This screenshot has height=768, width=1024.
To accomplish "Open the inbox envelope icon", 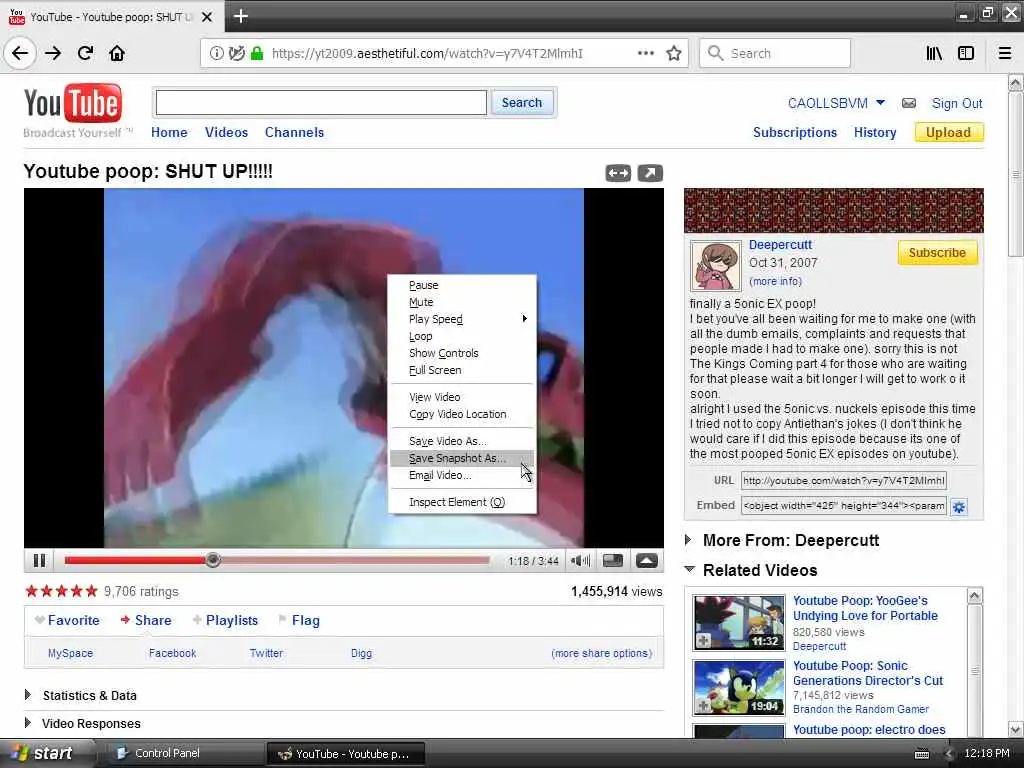I will [908, 103].
